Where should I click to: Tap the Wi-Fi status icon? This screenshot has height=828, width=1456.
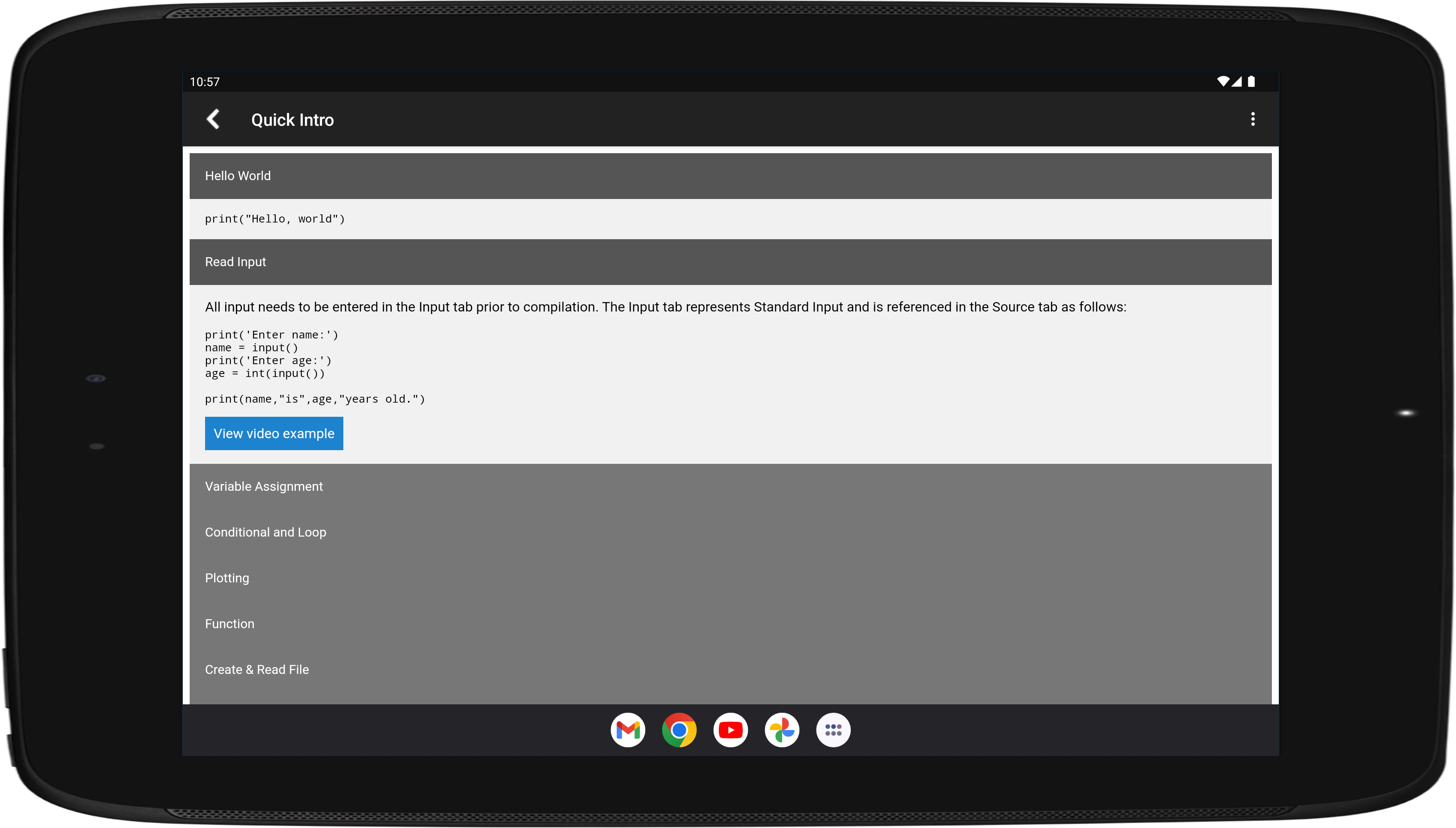coord(1223,81)
